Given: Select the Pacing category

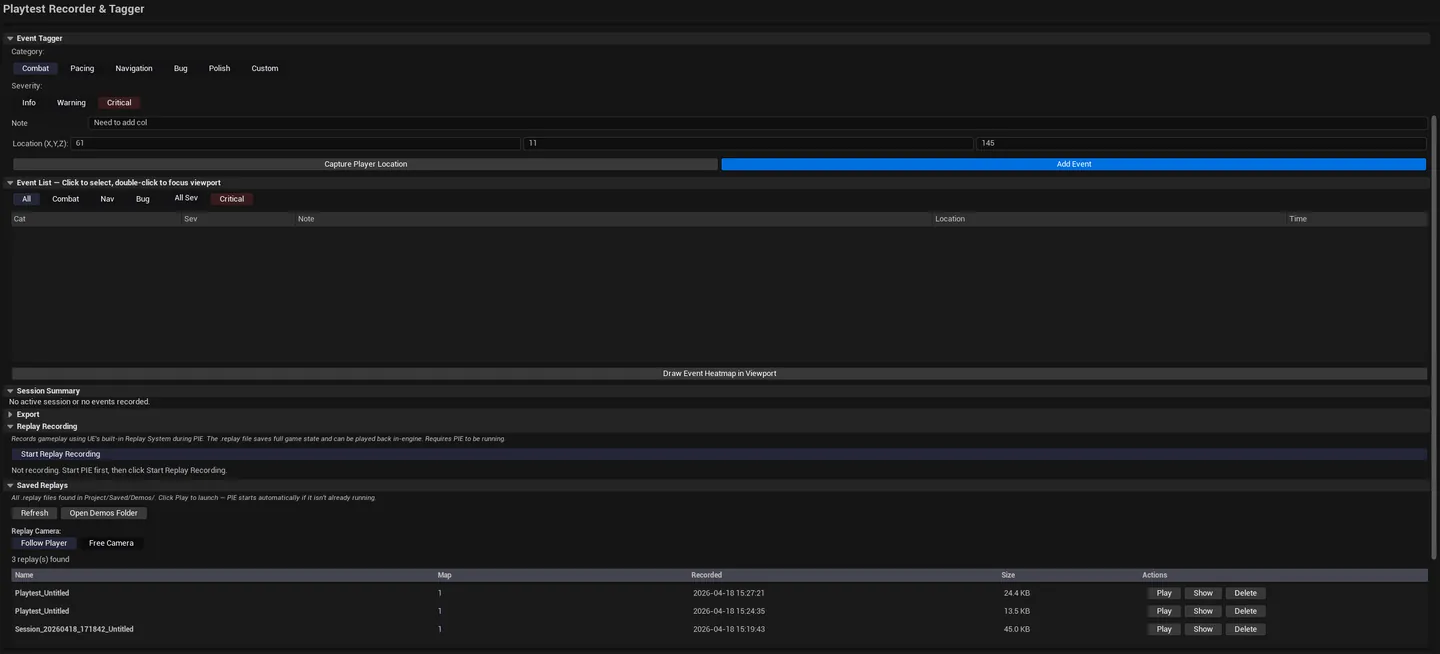Looking at the screenshot, I should tap(82, 68).
